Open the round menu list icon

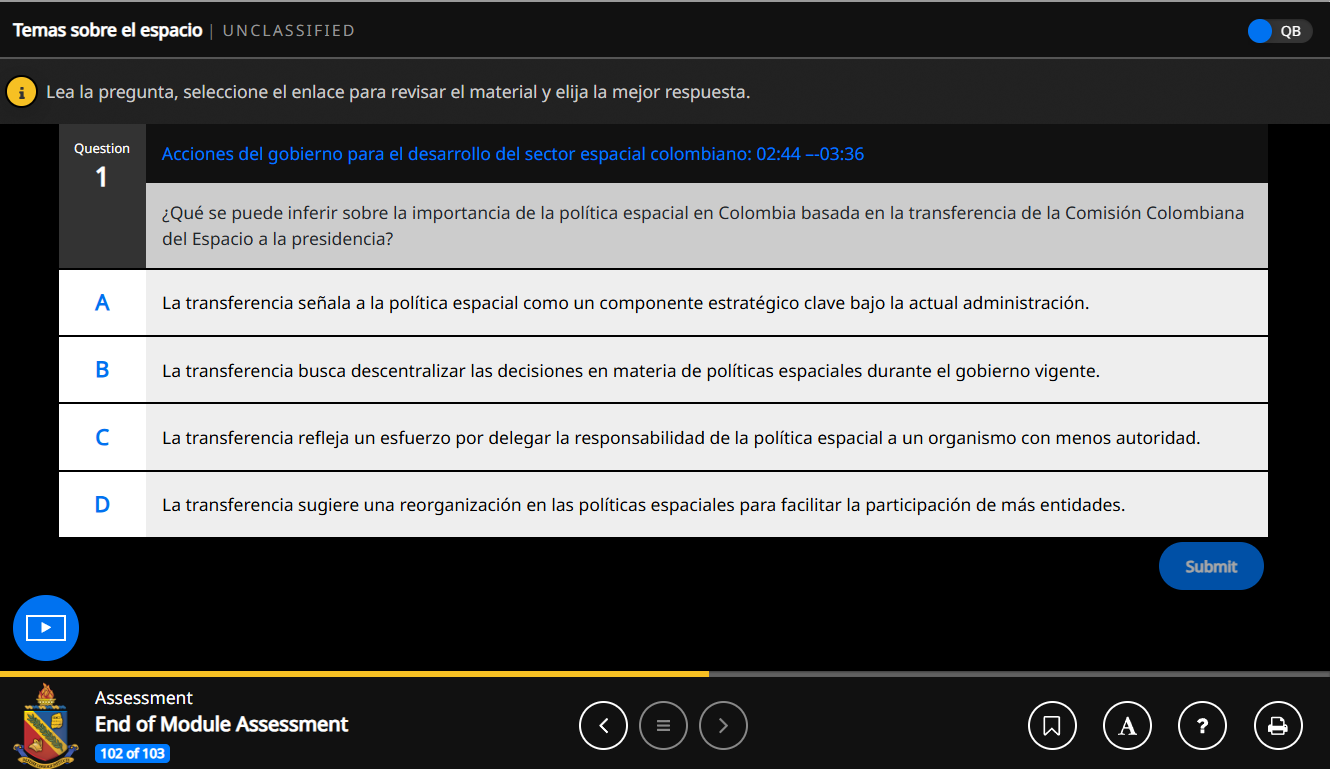pos(663,726)
